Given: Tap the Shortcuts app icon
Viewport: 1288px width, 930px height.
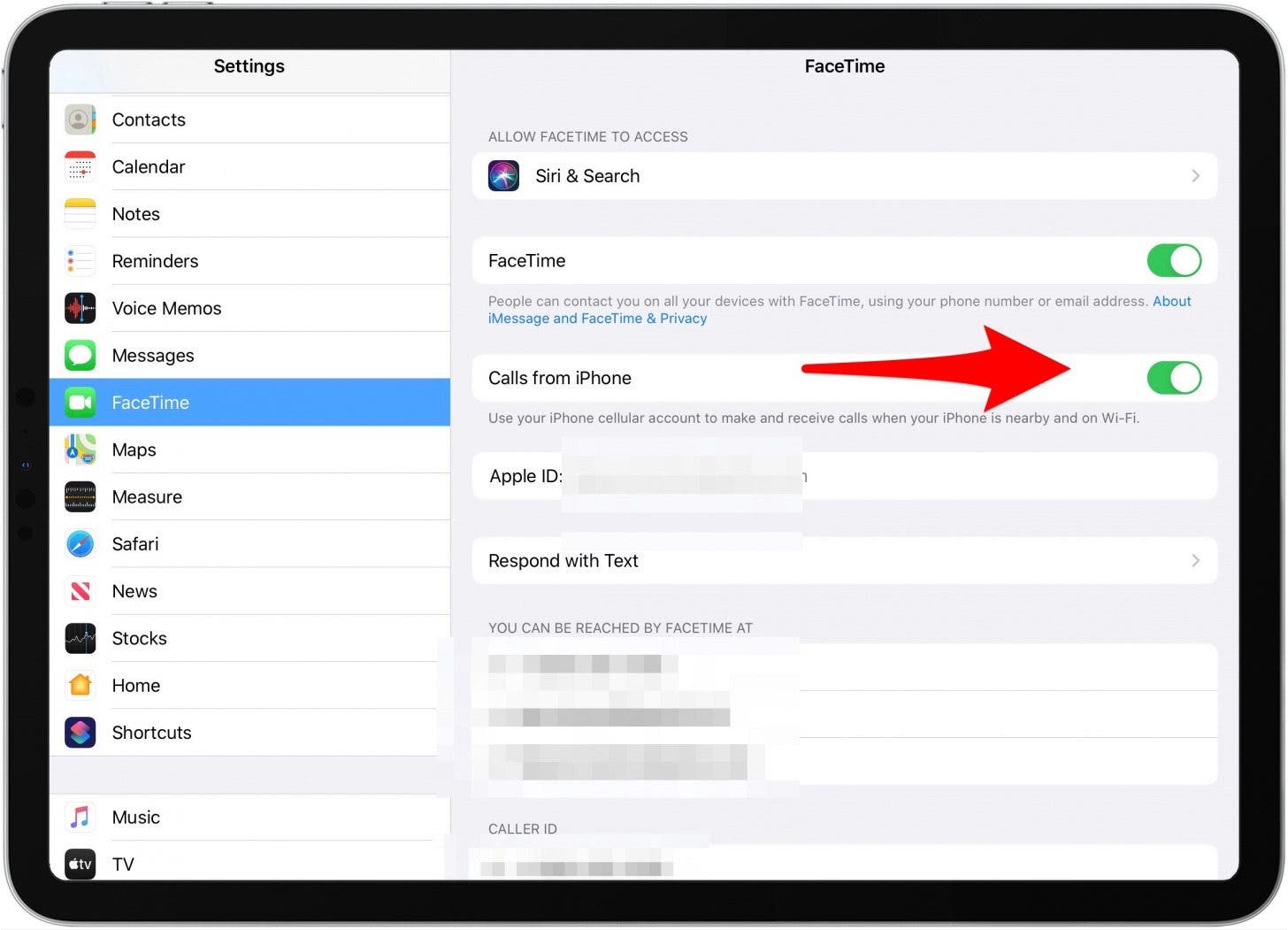Looking at the screenshot, I should pyautogui.click(x=80, y=732).
